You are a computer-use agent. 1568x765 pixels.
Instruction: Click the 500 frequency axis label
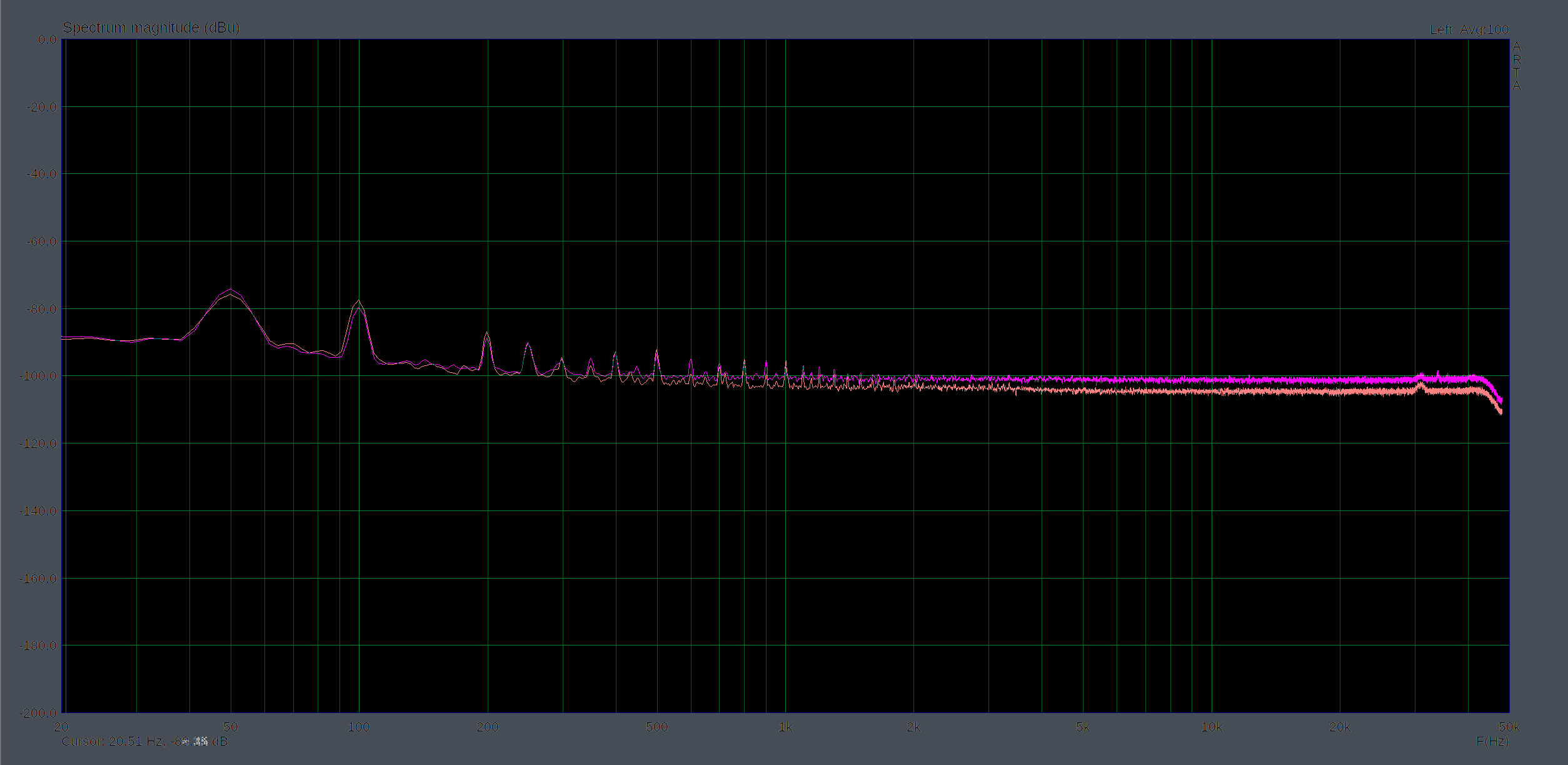click(x=656, y=727)
